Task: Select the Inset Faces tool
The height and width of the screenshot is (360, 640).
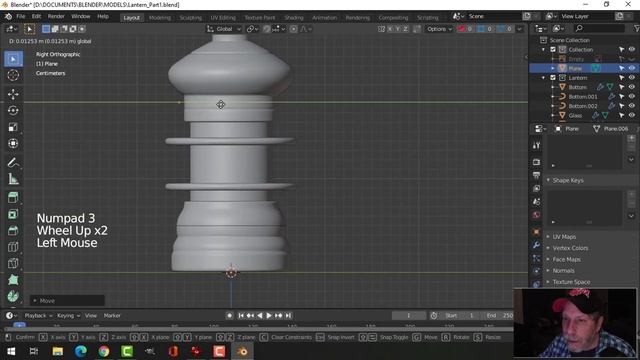Action: pyautogui.click(x=13, y=214)
